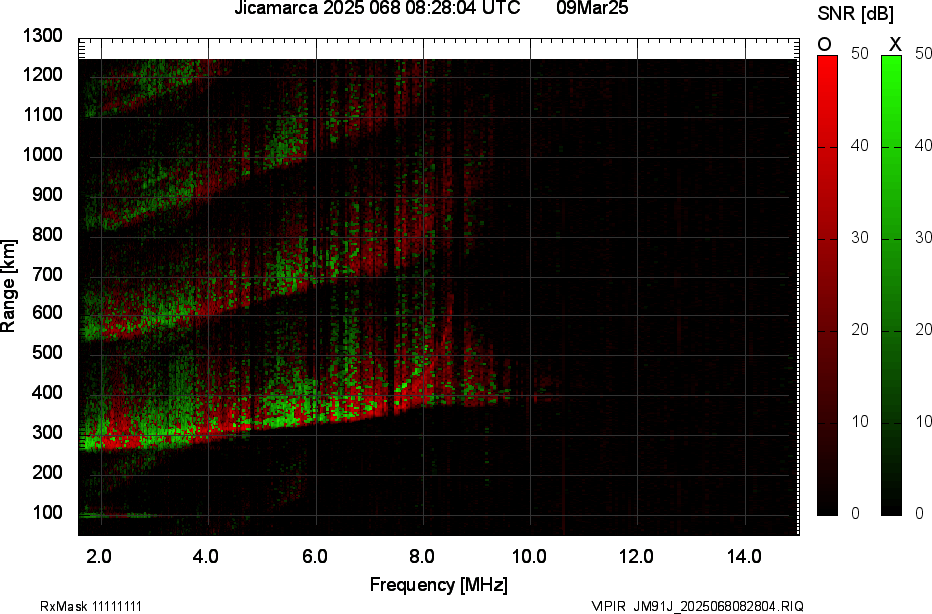Click the '14.0' frequency tick label
The height and width of the screenshot is (614, 932).
point(744,557)
